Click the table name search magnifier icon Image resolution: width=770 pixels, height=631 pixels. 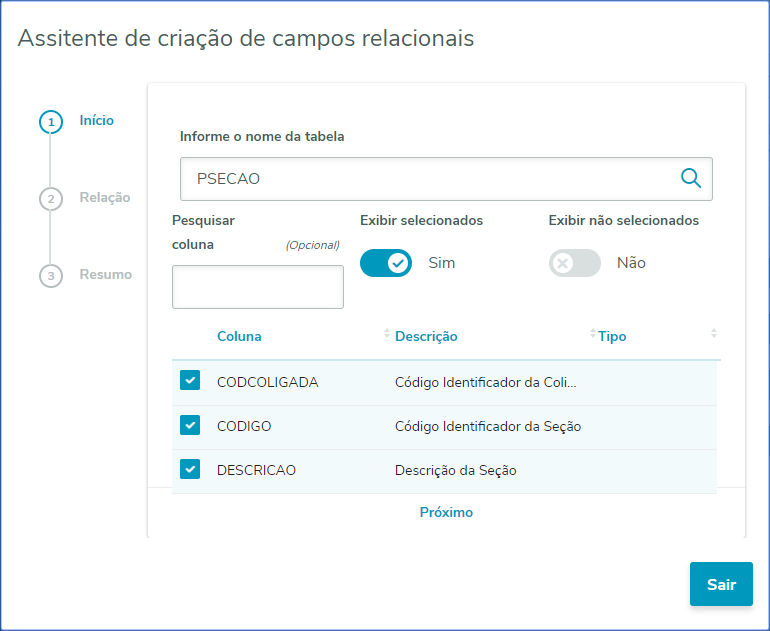691,178
